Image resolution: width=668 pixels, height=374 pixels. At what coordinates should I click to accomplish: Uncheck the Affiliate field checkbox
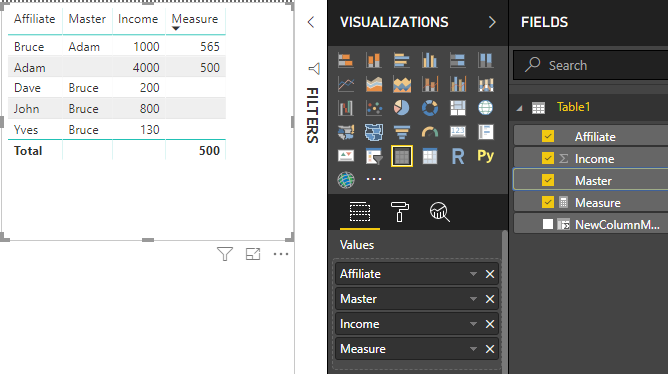click(x=548, y=136)
